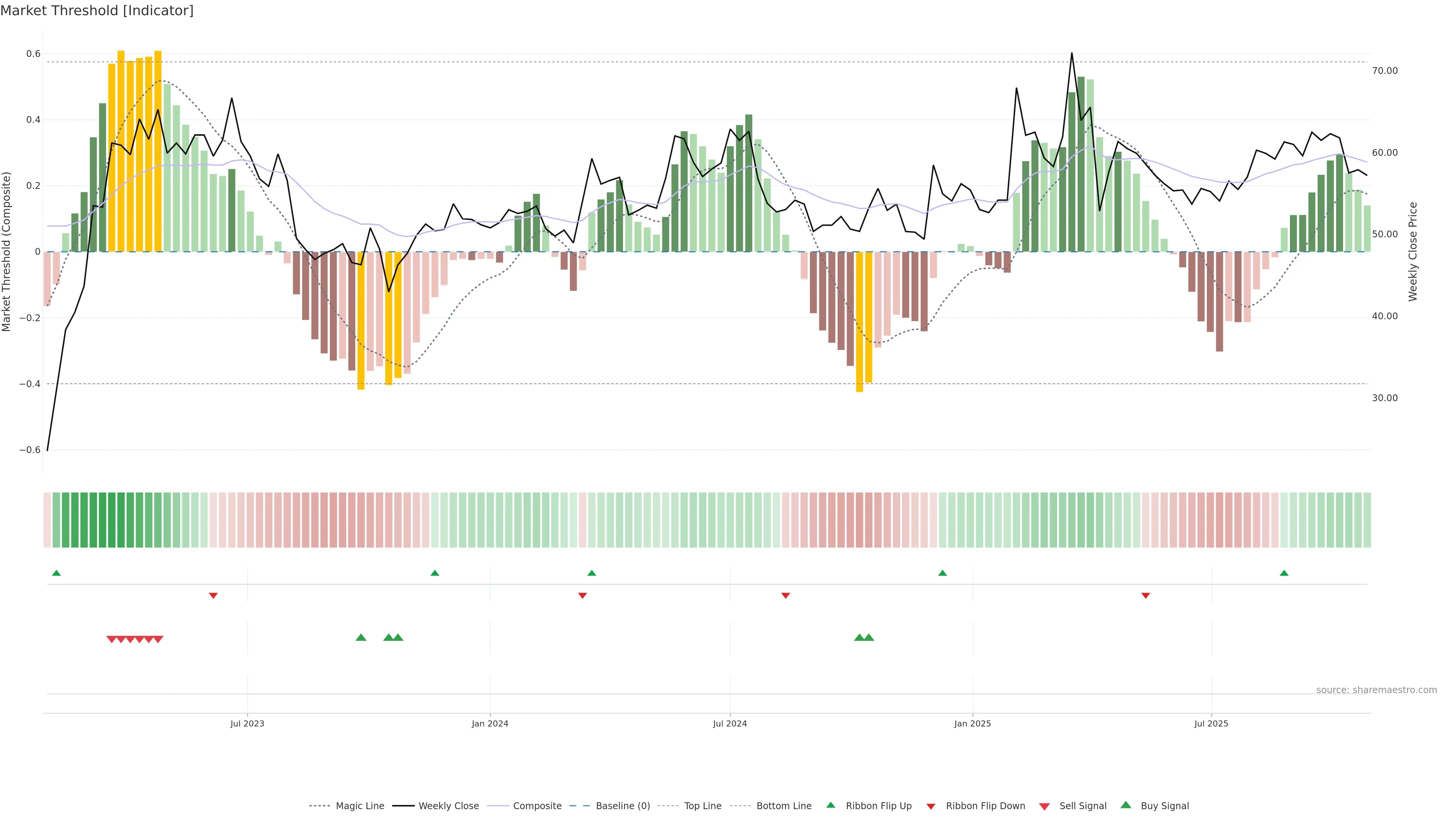Click the Ribbon Flip Up legend triangle
The image size is (1456, 819).
(x=830, y=805)
